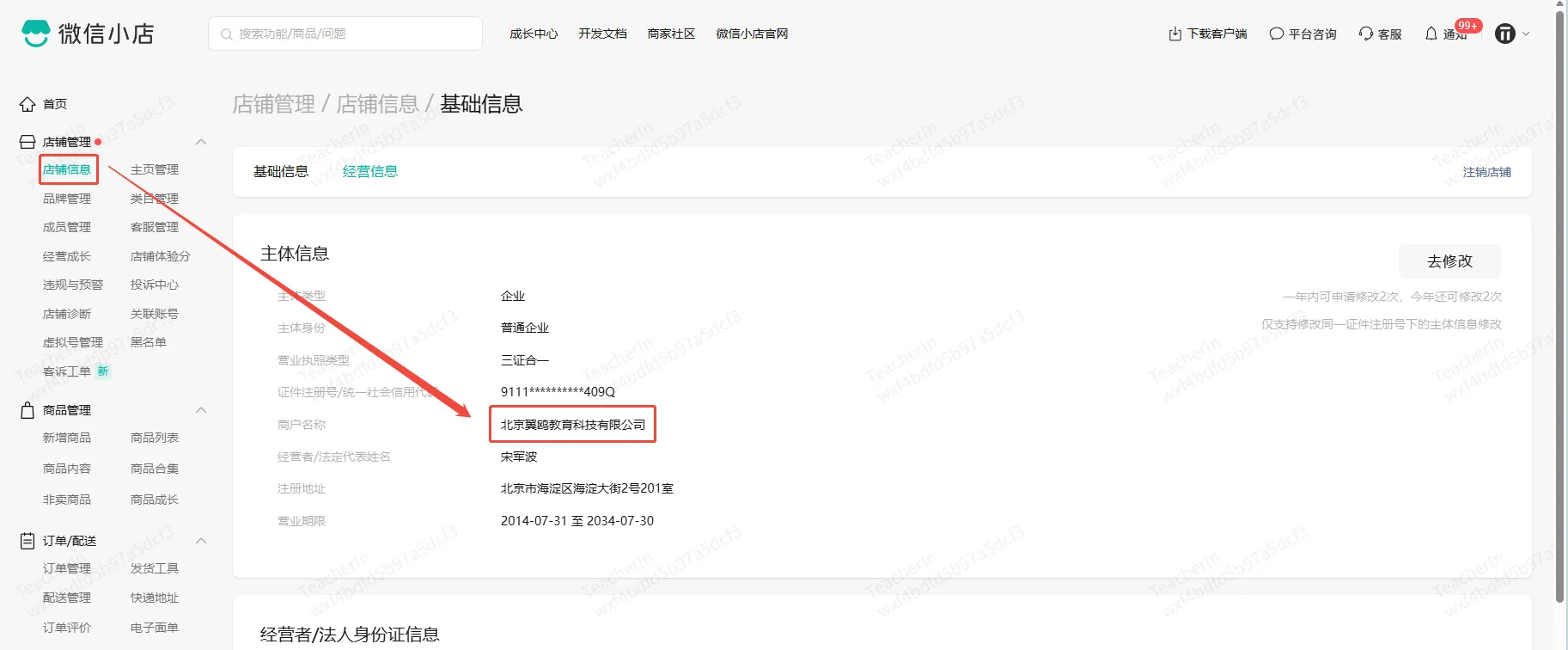The image size is (1568, 650).
Task: Click the 店铺管理 shop icon
Action: [x=27, y=142]
